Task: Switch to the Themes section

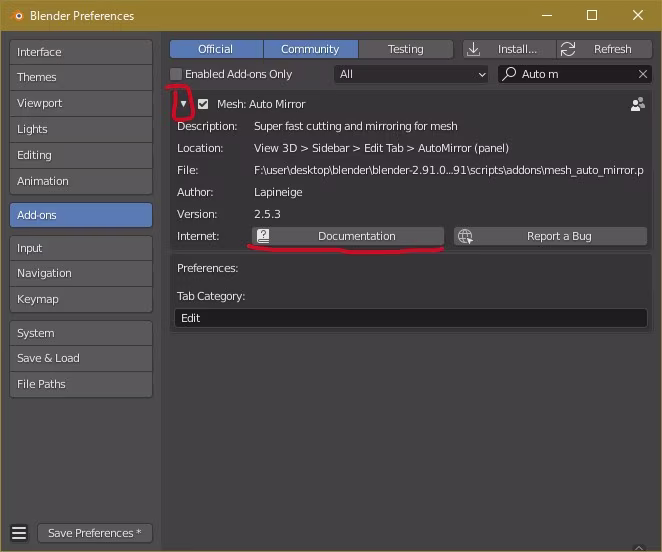Action: pos(81,77)
